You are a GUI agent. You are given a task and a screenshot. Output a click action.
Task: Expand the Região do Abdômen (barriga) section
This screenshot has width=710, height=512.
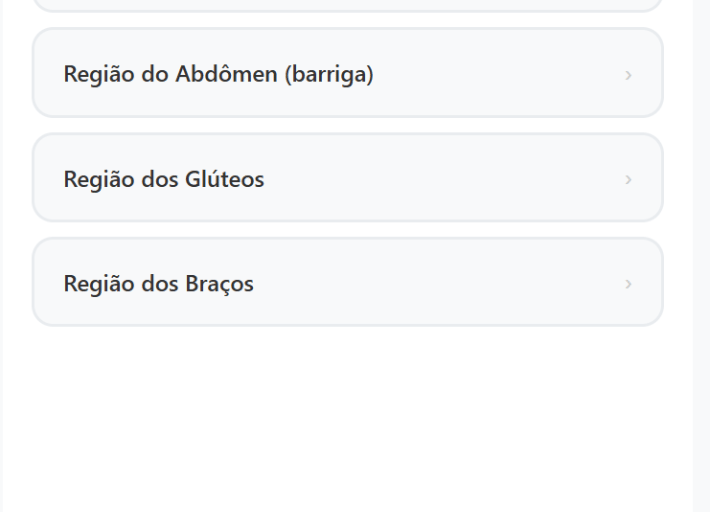[x=347, y=73]
